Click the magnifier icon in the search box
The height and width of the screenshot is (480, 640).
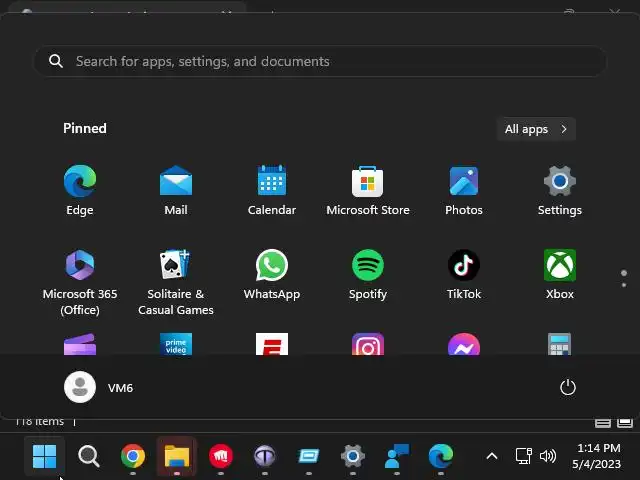(x=56, y=61)
